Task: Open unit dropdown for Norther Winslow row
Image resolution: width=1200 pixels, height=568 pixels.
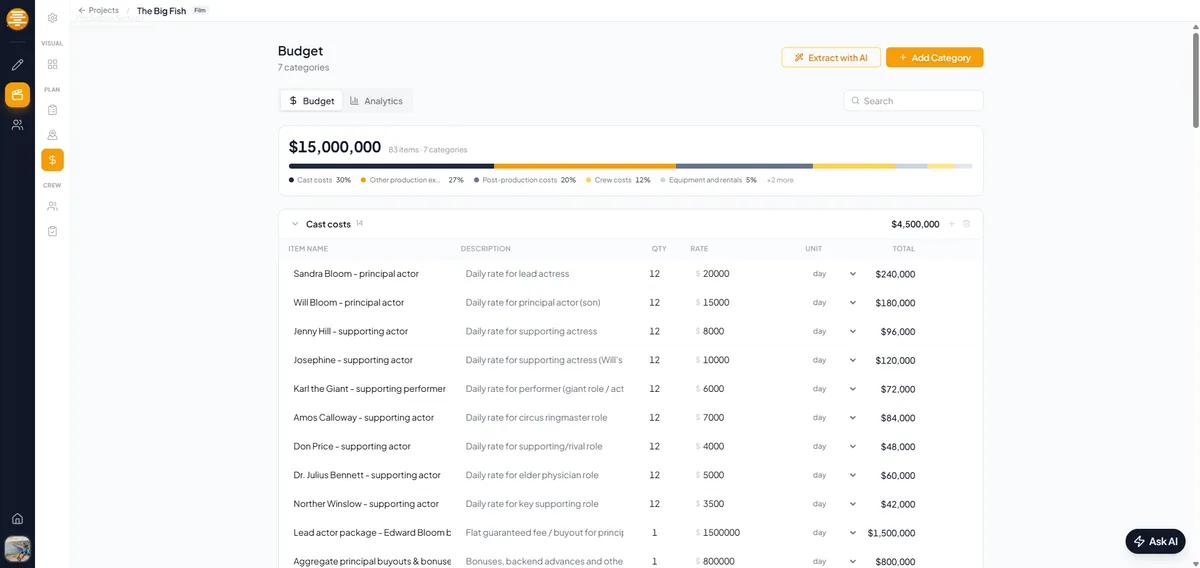Action: coord(834,504)
